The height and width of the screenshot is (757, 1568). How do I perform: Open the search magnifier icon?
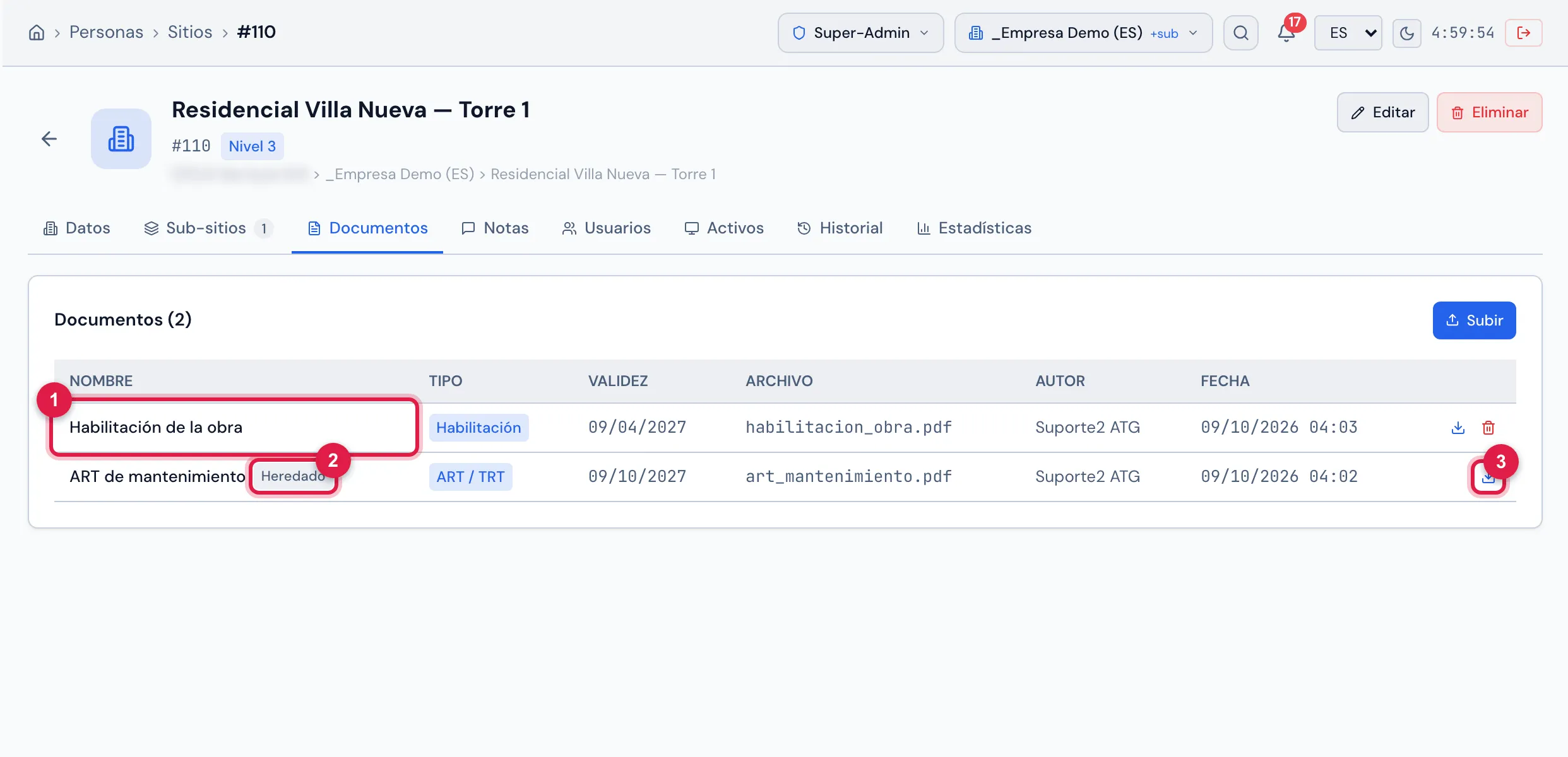click(1240, 33)
